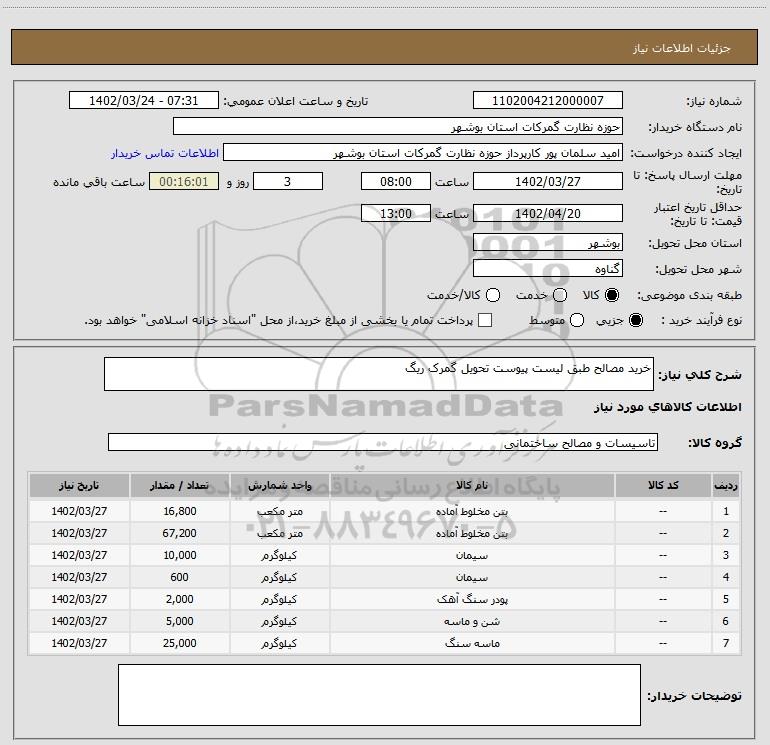This screenshot has height=745, width=770.
Task: Select row 2 item بتن مخلوط آماده
Action: (x=472, y=533)
